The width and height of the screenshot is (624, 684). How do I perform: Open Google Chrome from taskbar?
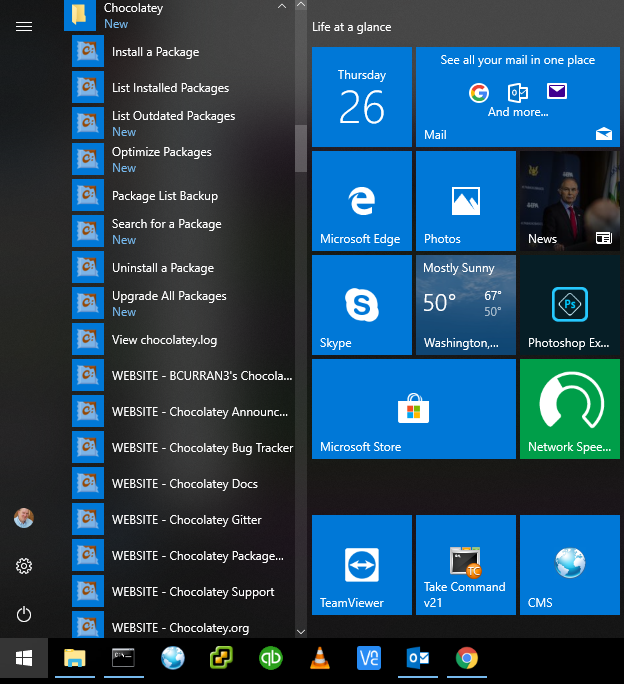pyautogui.click(x=466, y=658)
